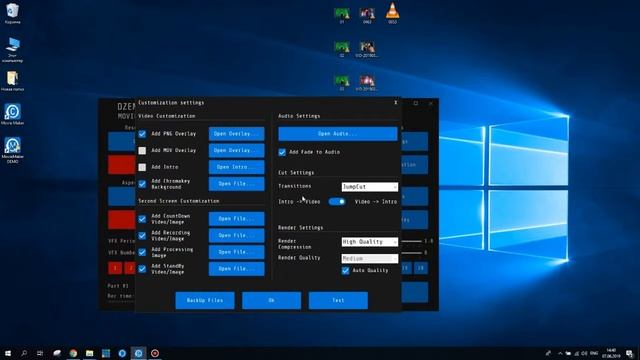Open file for CountDown Video/Image
This screenshot has width=640, height=360.
[x=236, y=219]
